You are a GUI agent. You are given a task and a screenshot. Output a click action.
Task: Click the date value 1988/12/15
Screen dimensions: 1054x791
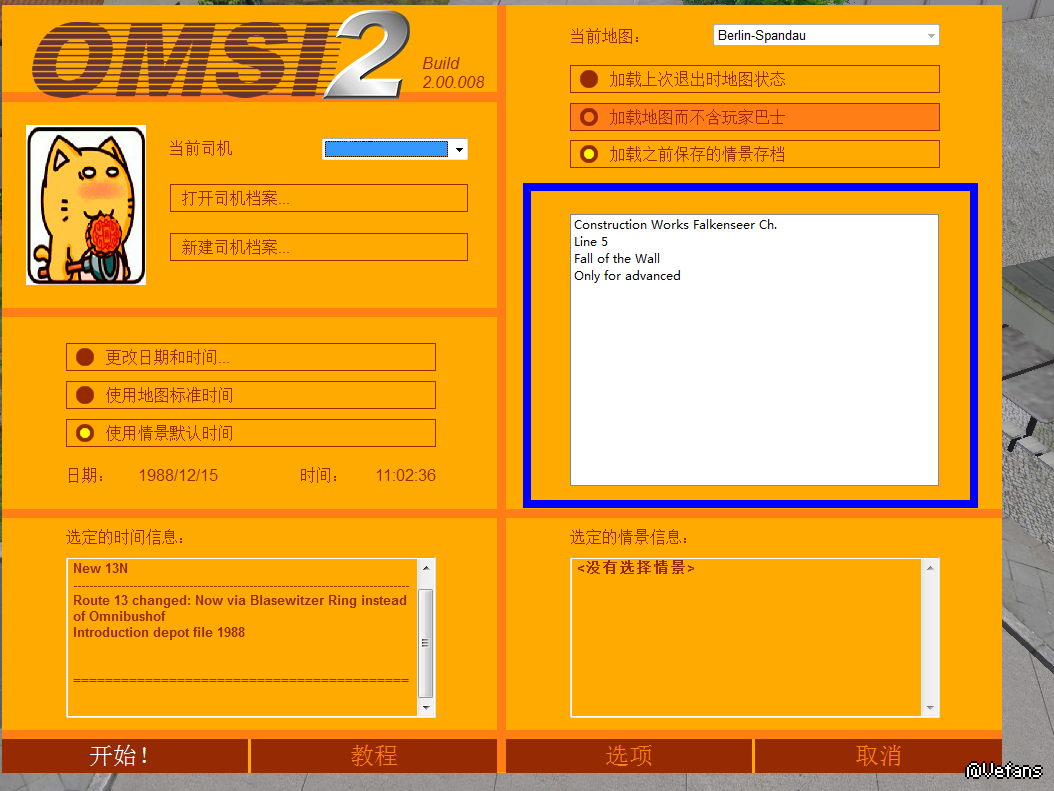click(178, 475)
